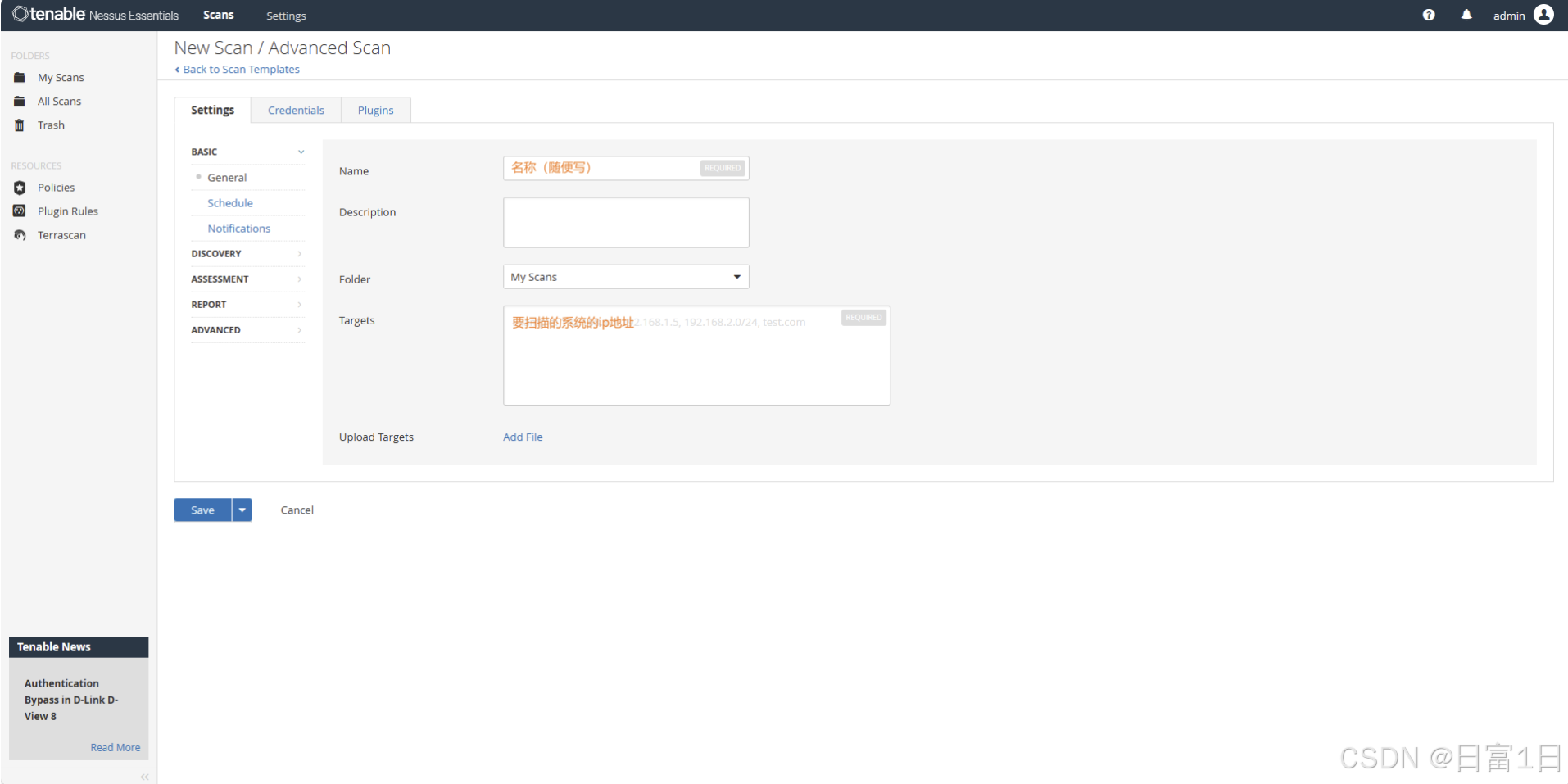Image resolution: width=1568 pixels, height=784 pixels.
Task: Open the notifications bell icon
Action: point(1466,15)
